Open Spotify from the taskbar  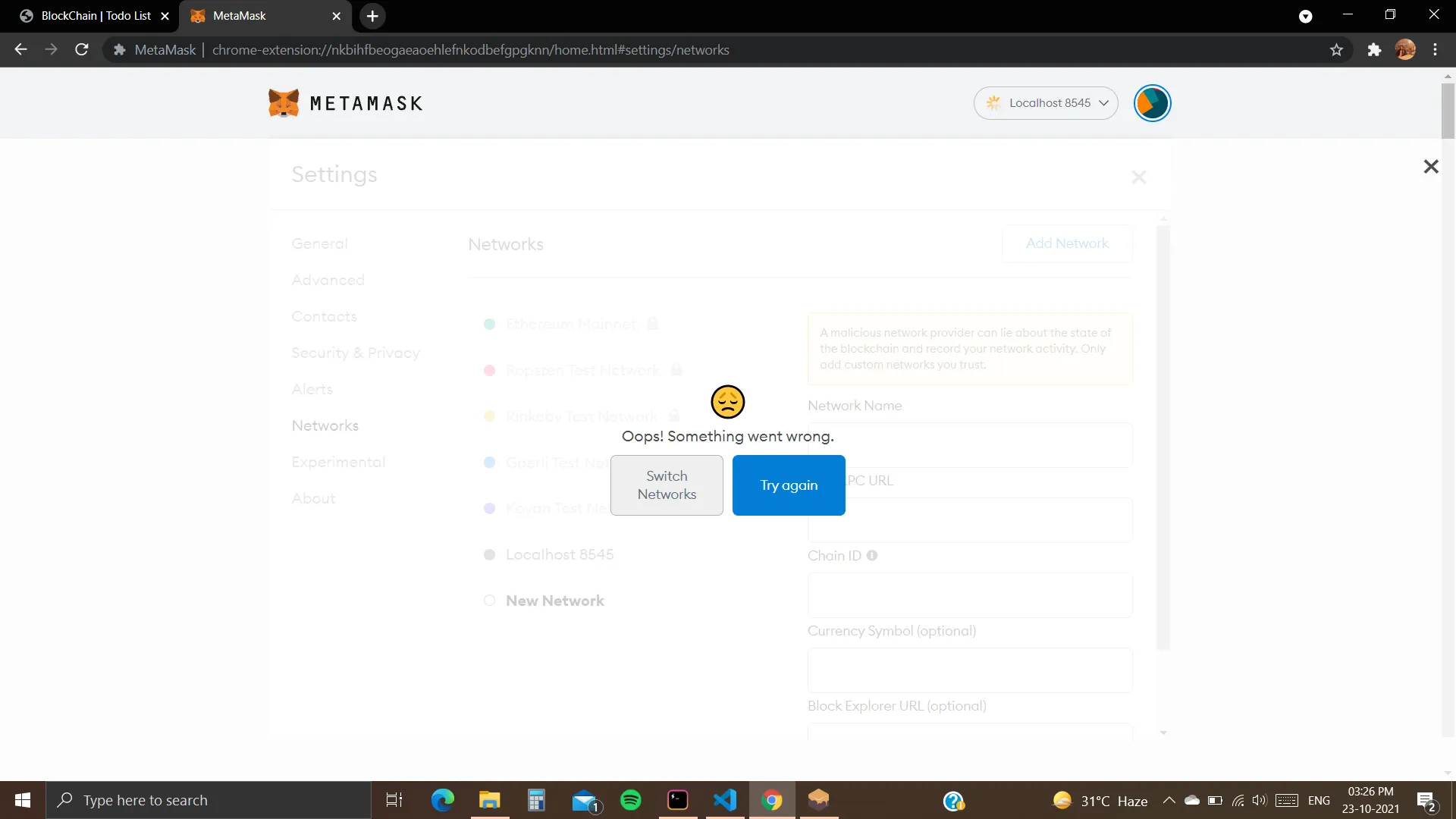(x=630, y=800)
